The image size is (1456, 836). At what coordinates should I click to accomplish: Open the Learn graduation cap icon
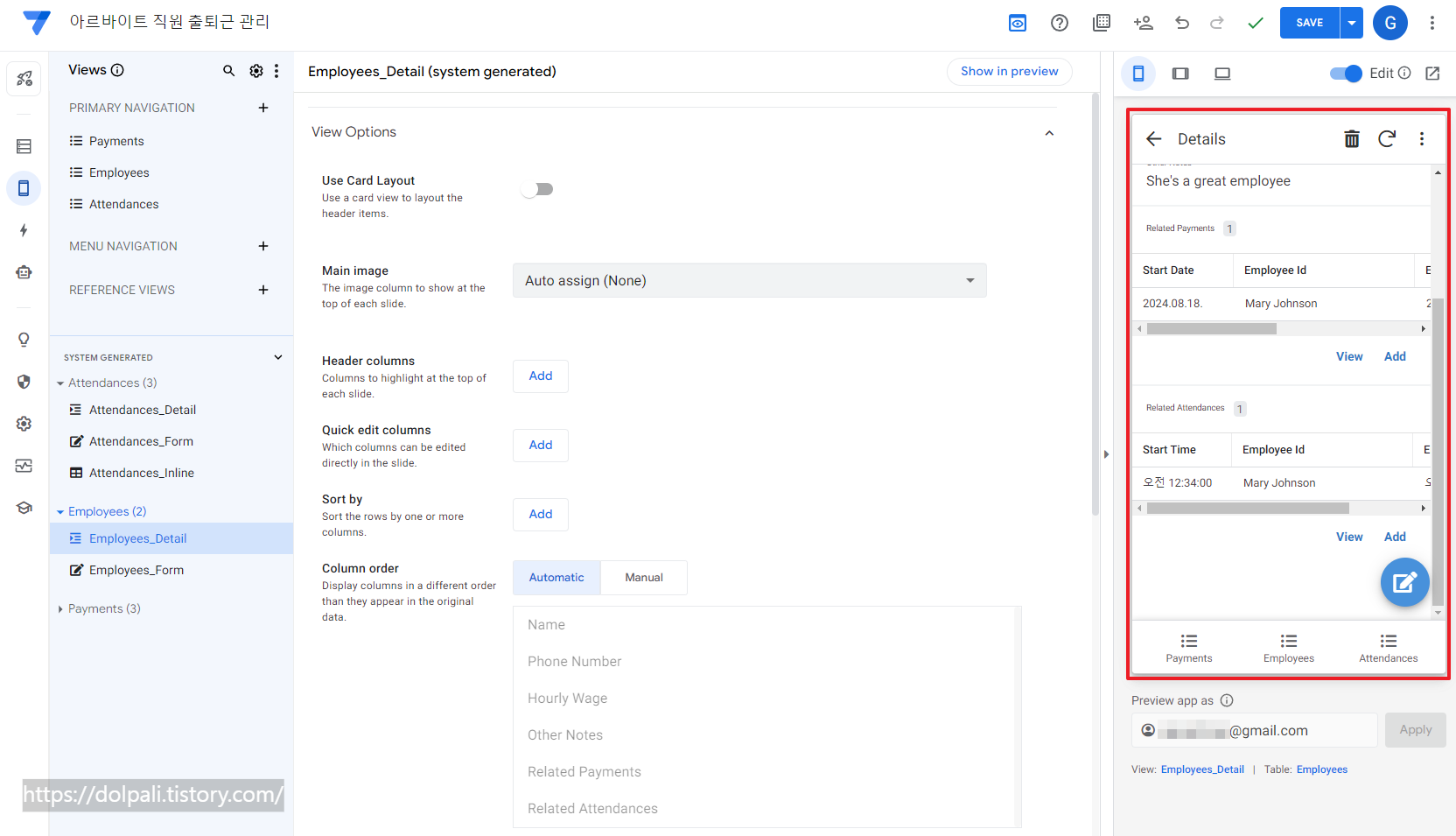(24, 508)
